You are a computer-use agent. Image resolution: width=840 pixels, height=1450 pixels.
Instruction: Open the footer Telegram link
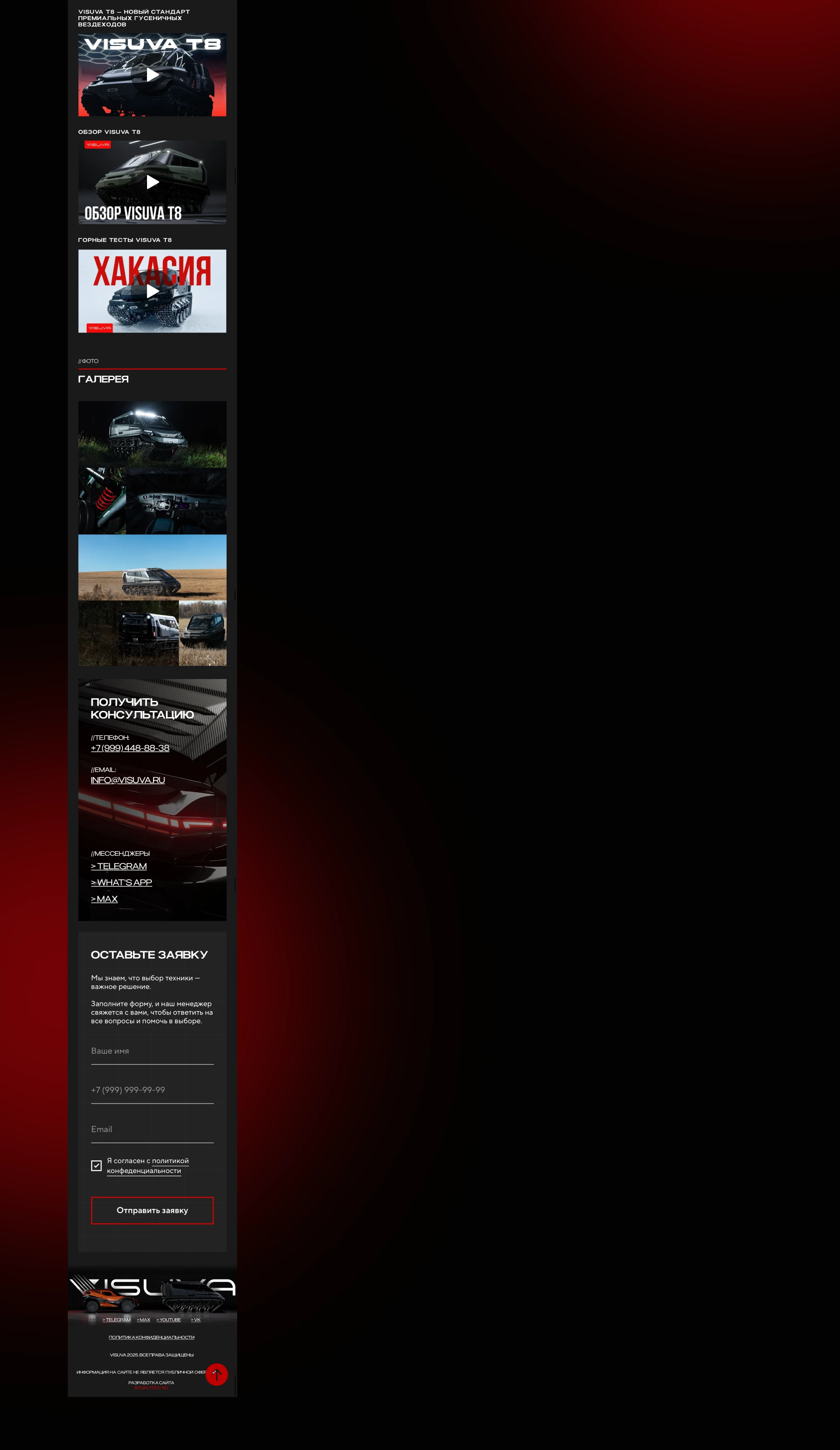tap(117, 1320)
